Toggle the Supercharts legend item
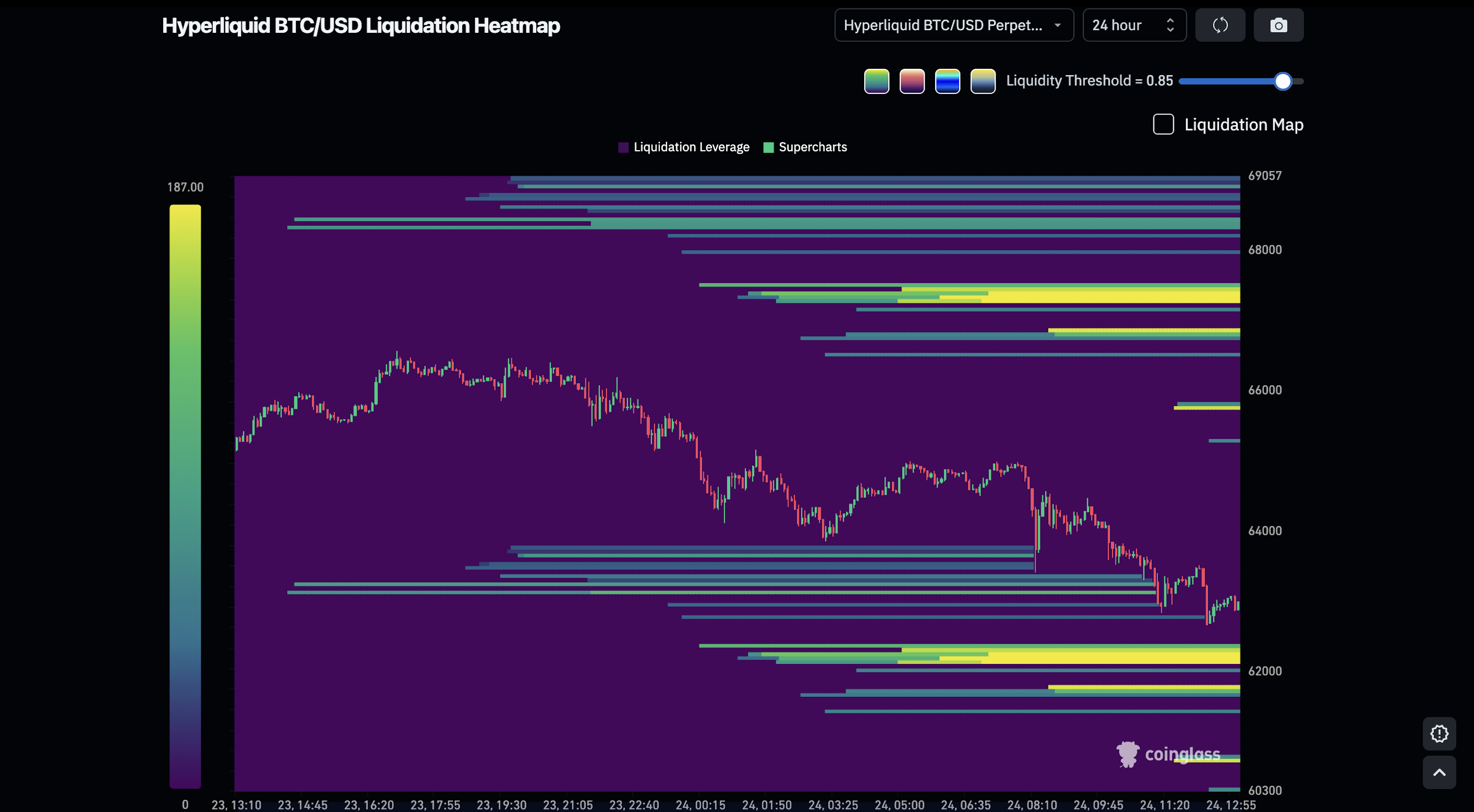The height and width of the screenshot is (812, 1474). click(805, 147)
